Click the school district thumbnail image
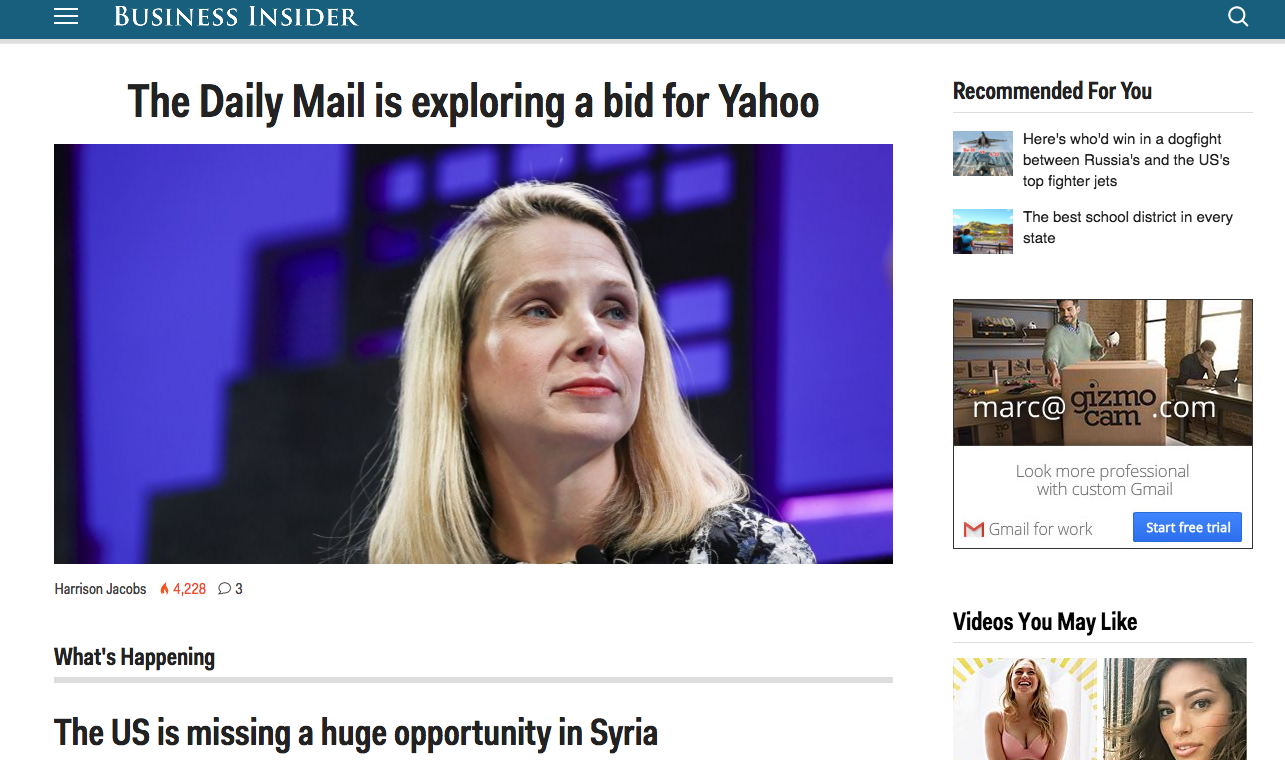This screenshot has height=760, width=1285. (x=983, y=231)
